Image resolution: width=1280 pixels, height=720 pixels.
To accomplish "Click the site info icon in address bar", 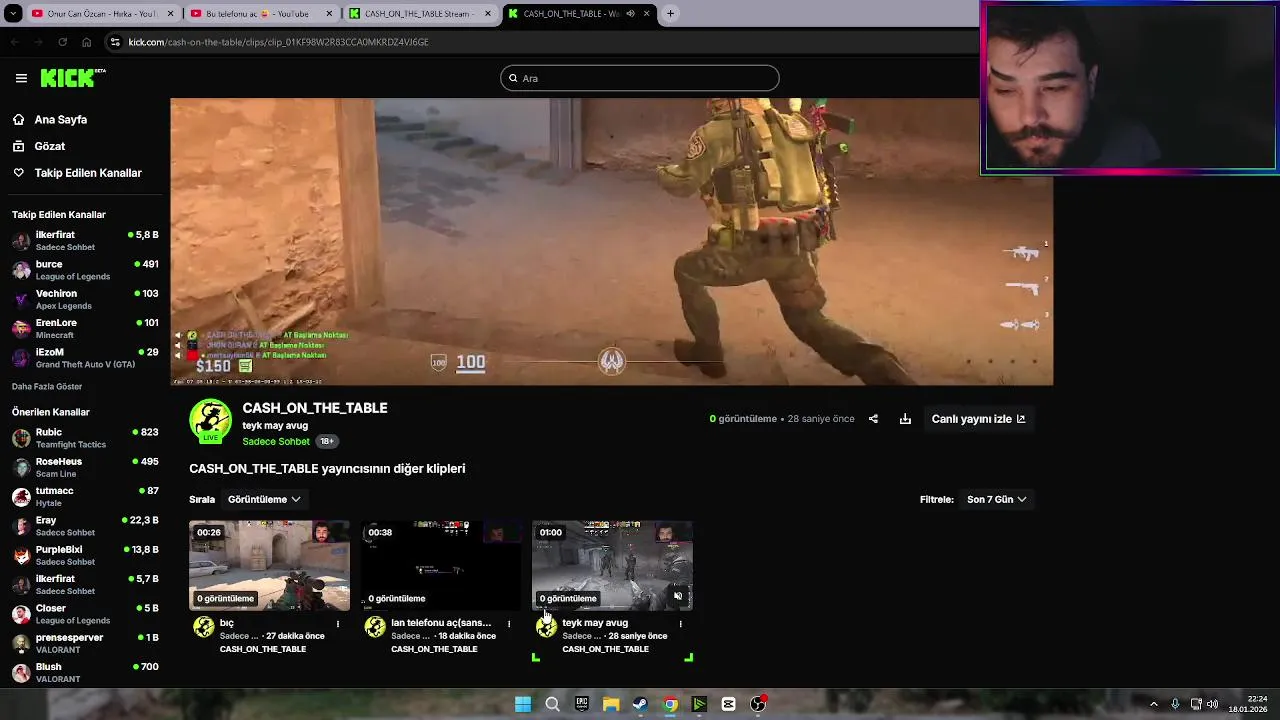I will point(116,42).
